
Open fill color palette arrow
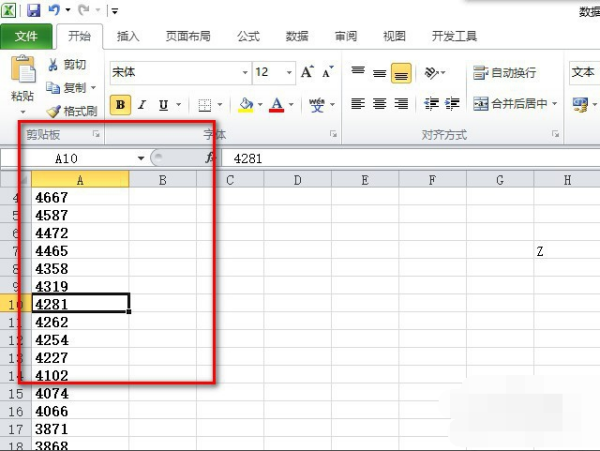click(260, 104)
